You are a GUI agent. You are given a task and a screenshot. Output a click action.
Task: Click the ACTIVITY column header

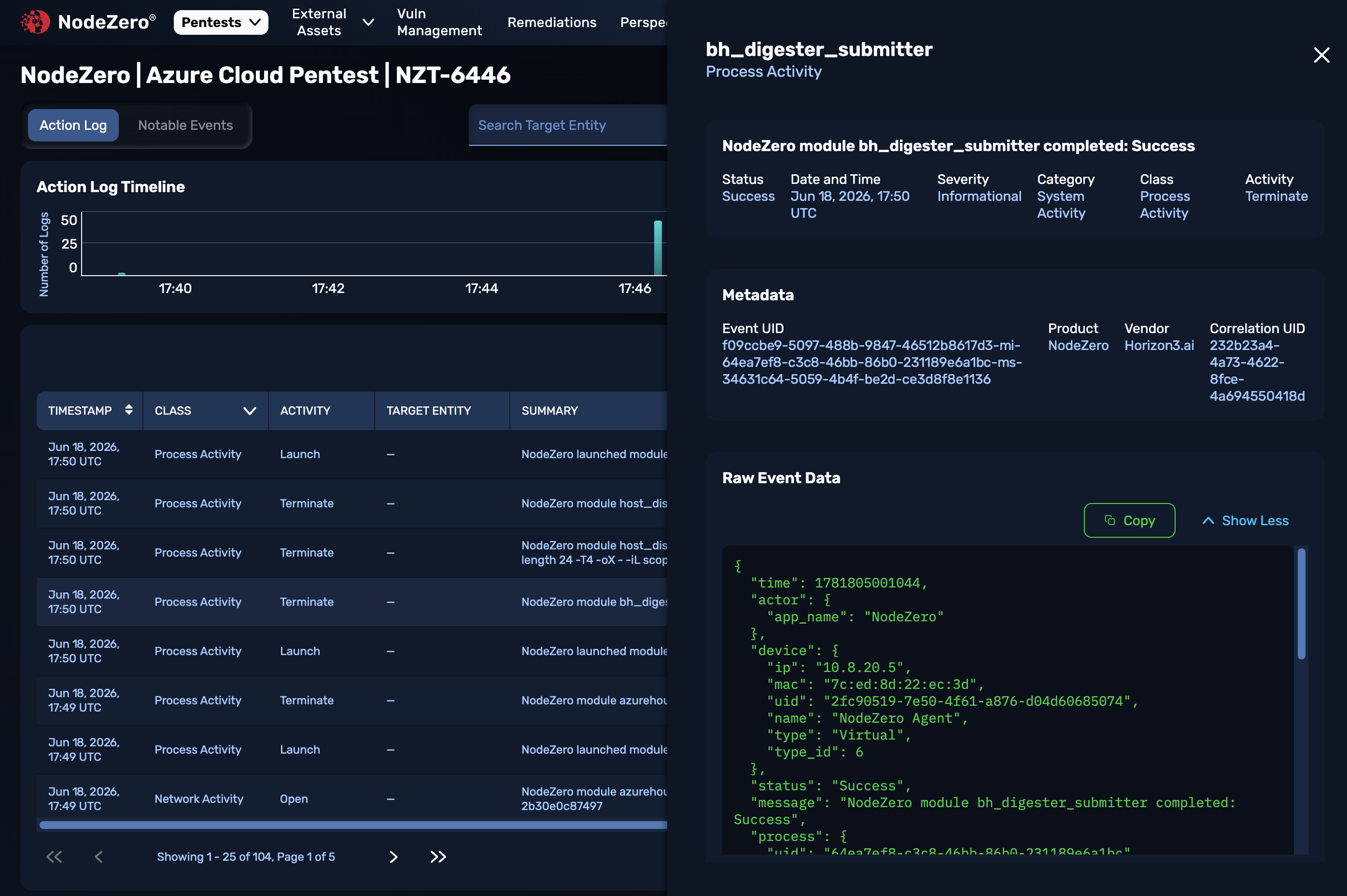305,411
